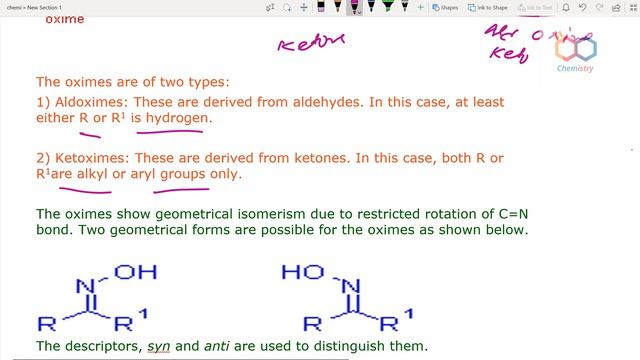
Task: Click the italic word 'anti'
Action: click(x=216, y=346)
